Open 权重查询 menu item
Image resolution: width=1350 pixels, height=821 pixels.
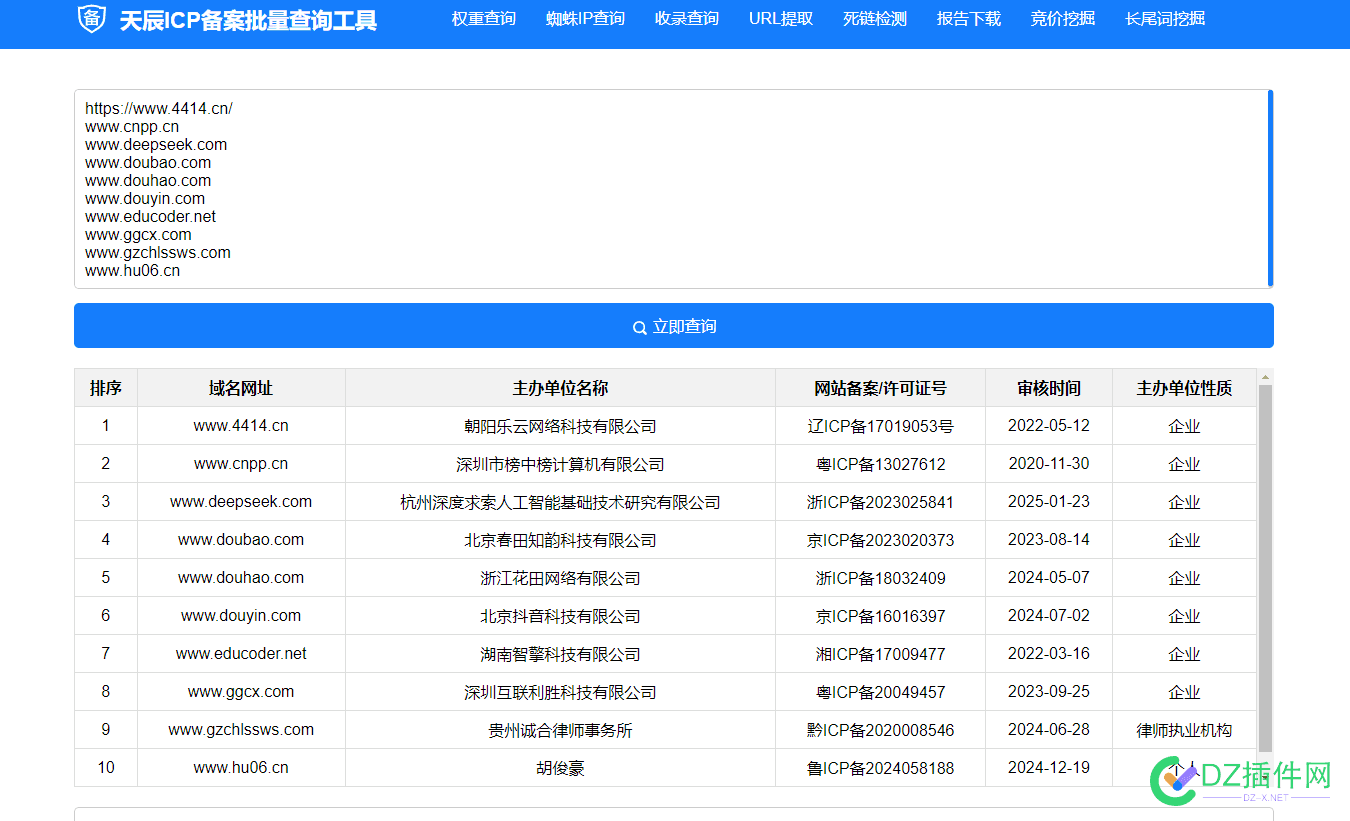pyautogui.click(x=484, y=19)
